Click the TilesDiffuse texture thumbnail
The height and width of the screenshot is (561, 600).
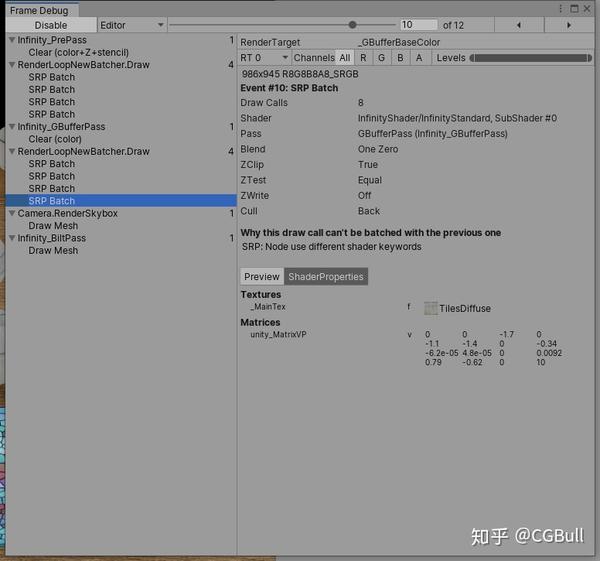coord(430,308)
